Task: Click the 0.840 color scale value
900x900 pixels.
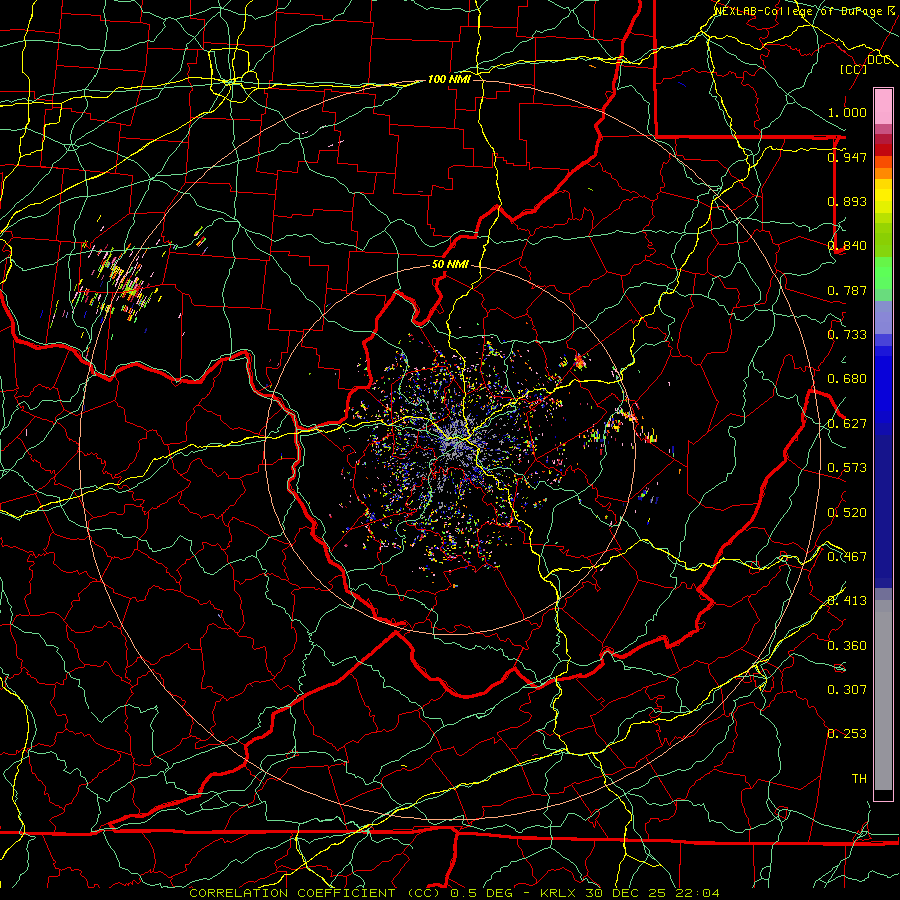Action: (847, 246)
